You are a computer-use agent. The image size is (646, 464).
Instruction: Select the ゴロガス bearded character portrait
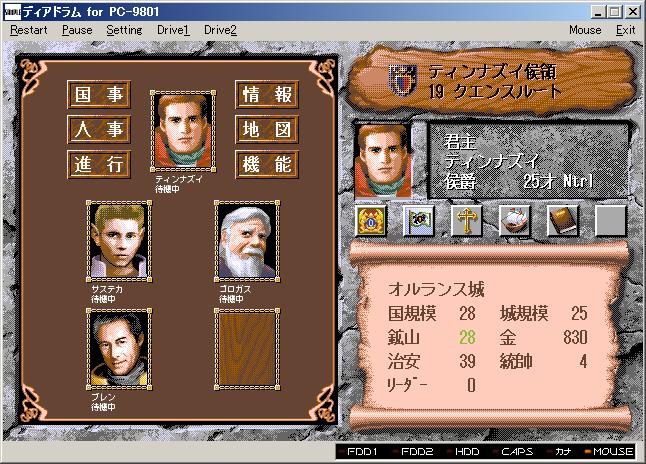click(x=247, y=241)
